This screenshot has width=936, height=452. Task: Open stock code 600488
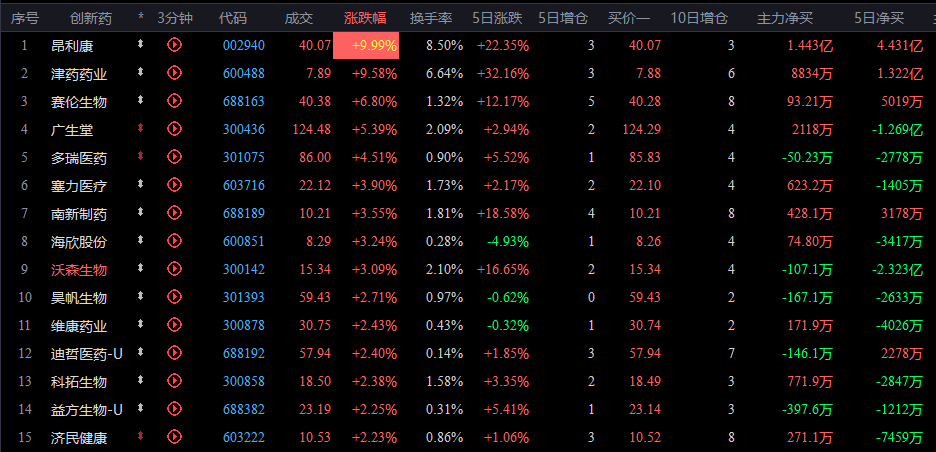[244, 73]
